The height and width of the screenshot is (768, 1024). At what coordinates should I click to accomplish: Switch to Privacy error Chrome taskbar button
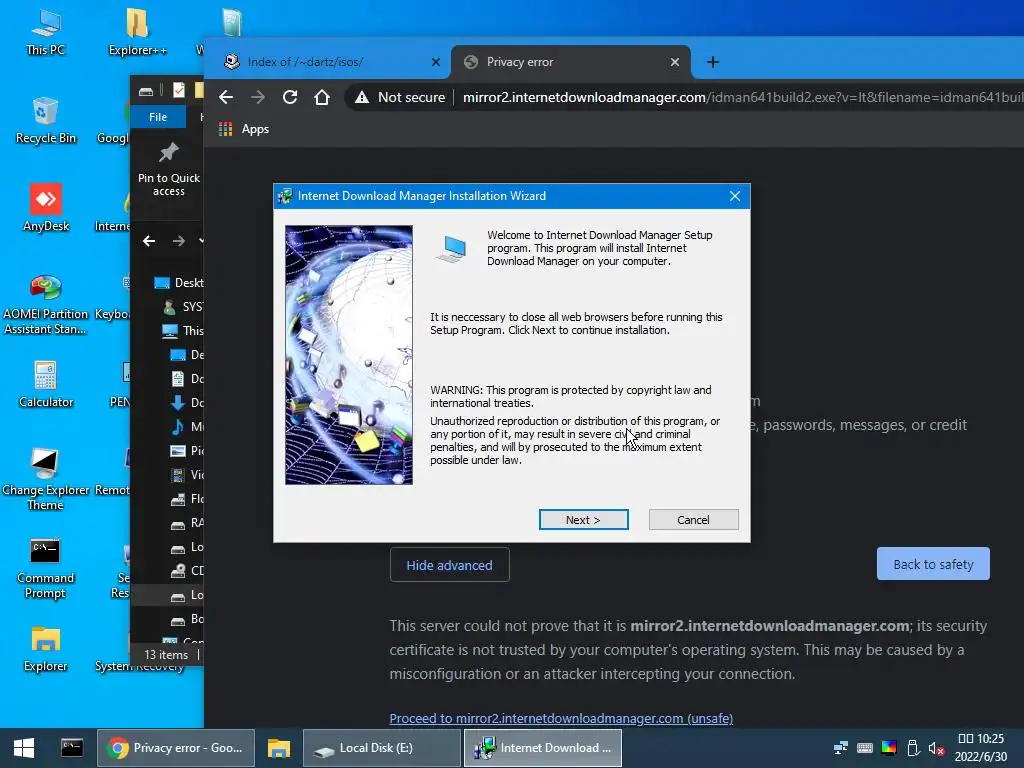[x=176, y=748]
